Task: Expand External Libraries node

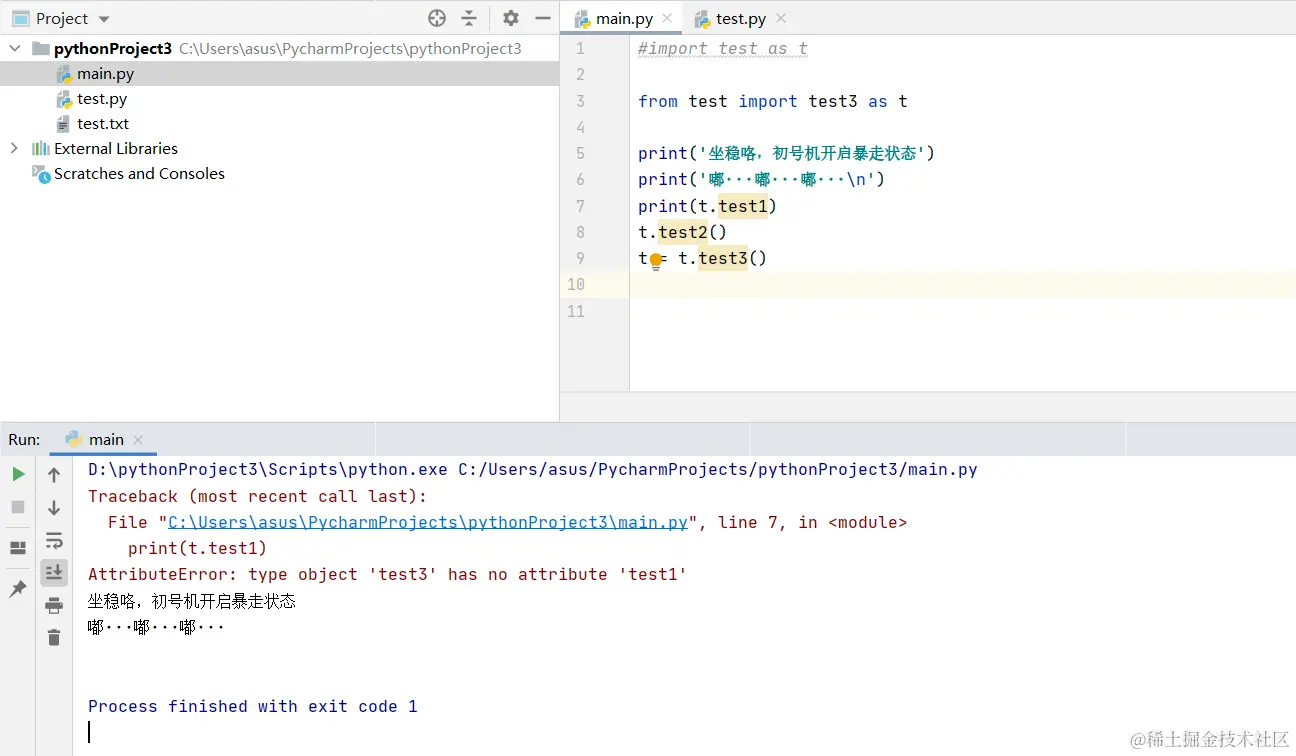Action: point(14,148)
